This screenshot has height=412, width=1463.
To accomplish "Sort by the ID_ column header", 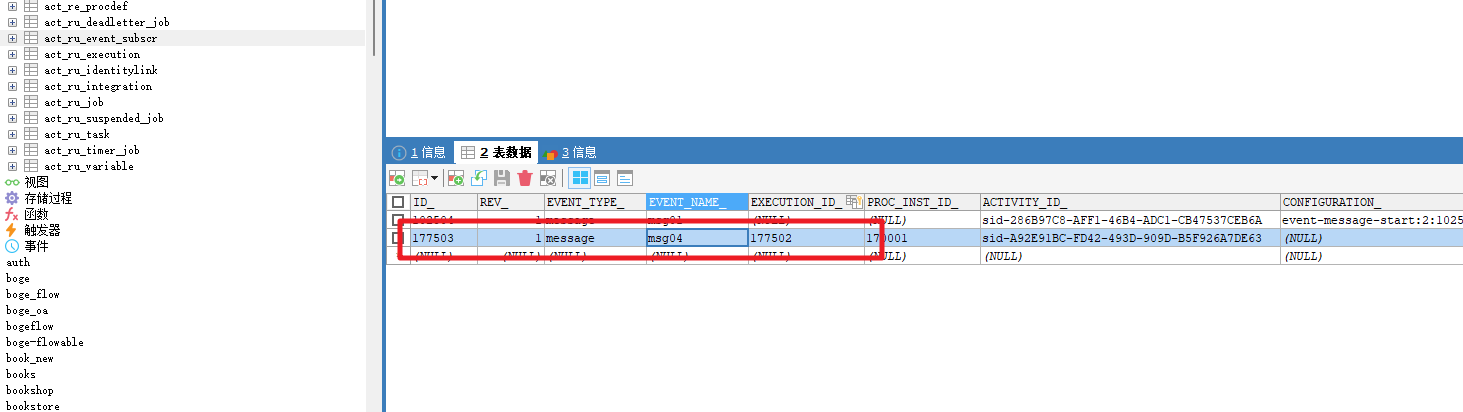I will pyautogui.click(x=444, y=202).
